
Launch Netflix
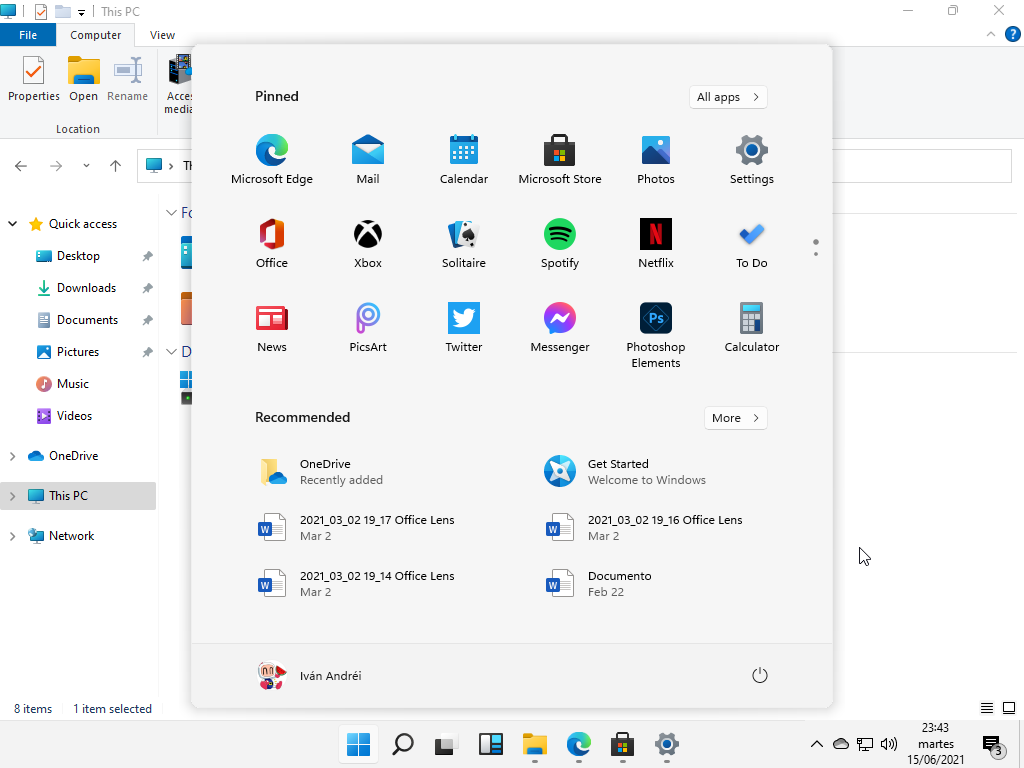656,244
